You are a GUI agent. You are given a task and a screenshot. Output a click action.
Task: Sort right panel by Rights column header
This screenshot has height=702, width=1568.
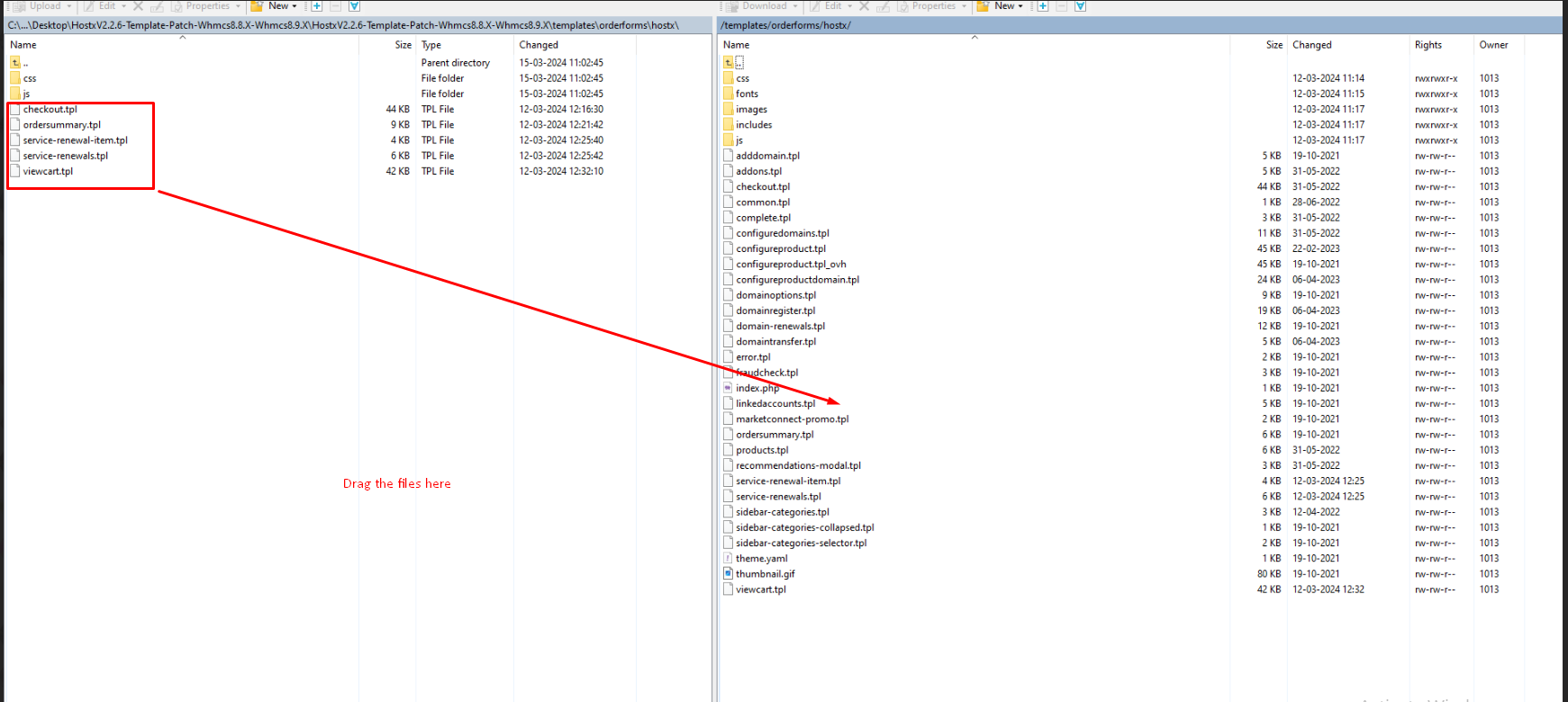(1428, 45)
